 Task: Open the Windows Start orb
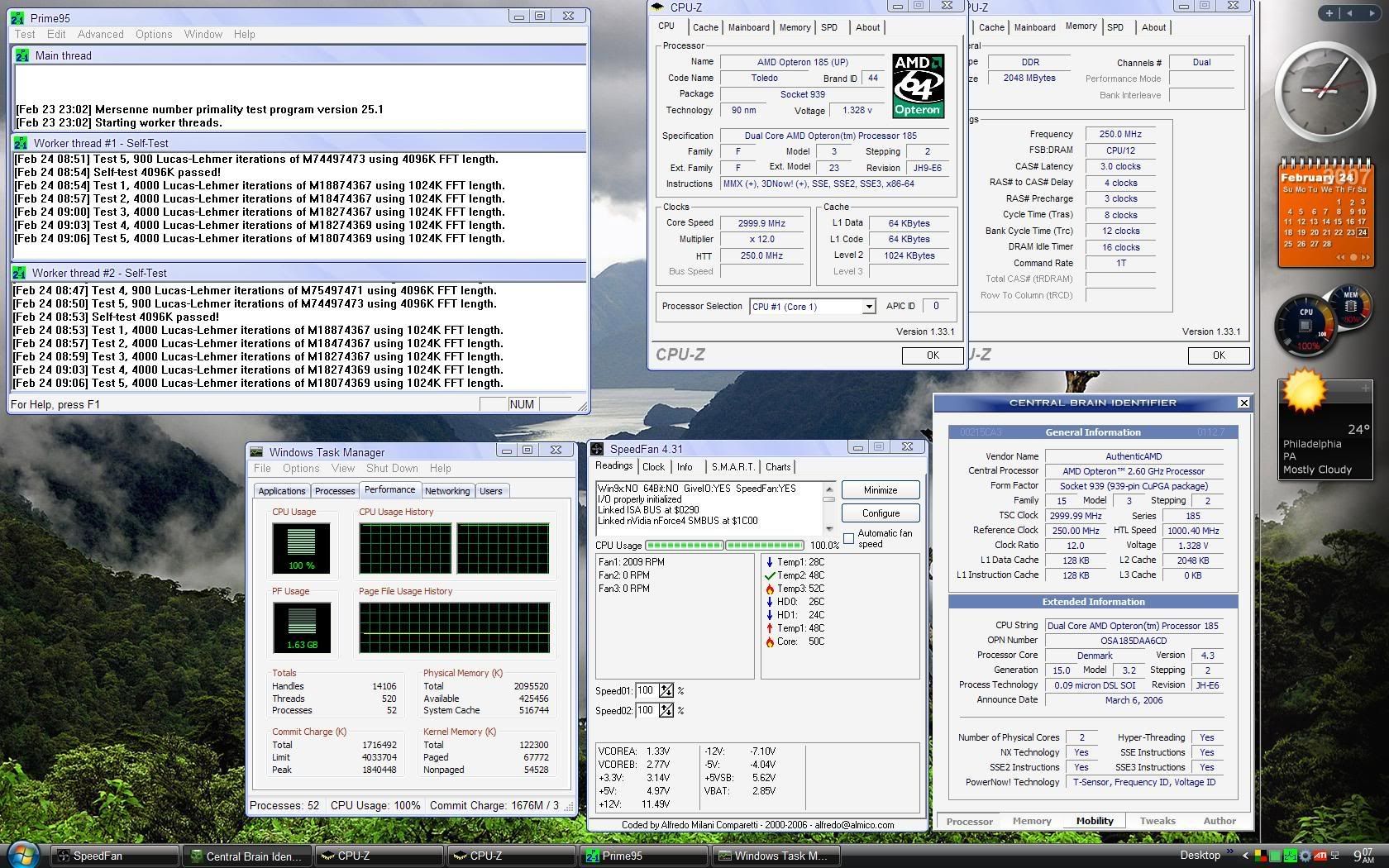[x=23, y=855]
